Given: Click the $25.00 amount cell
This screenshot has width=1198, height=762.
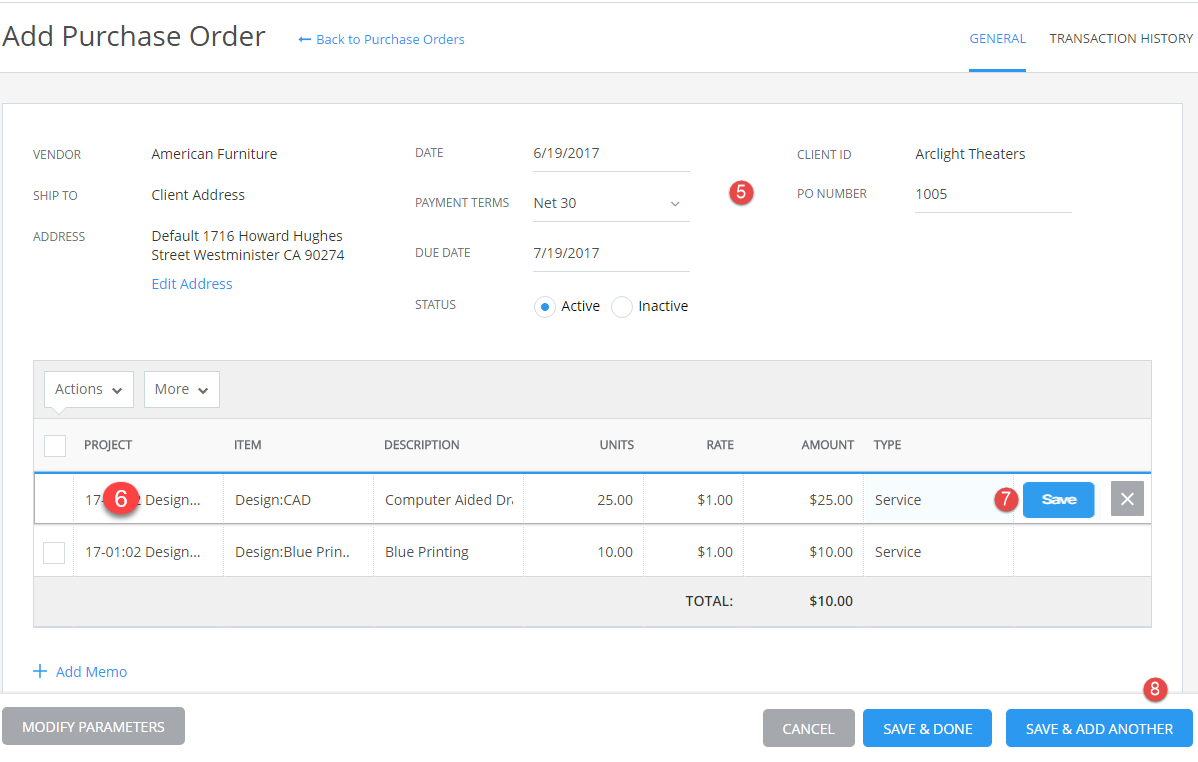Looking at the screenshot, I should (804, 500).
